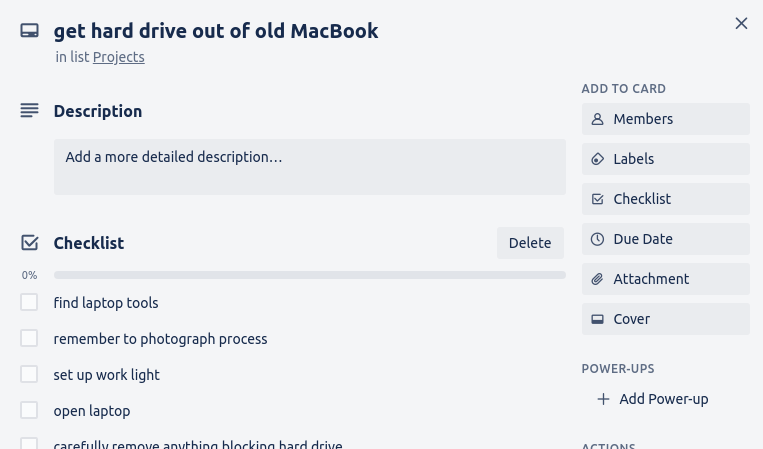Click the Cover icon in sidebar
Screen dimensions: 763x449
[598, 319]
